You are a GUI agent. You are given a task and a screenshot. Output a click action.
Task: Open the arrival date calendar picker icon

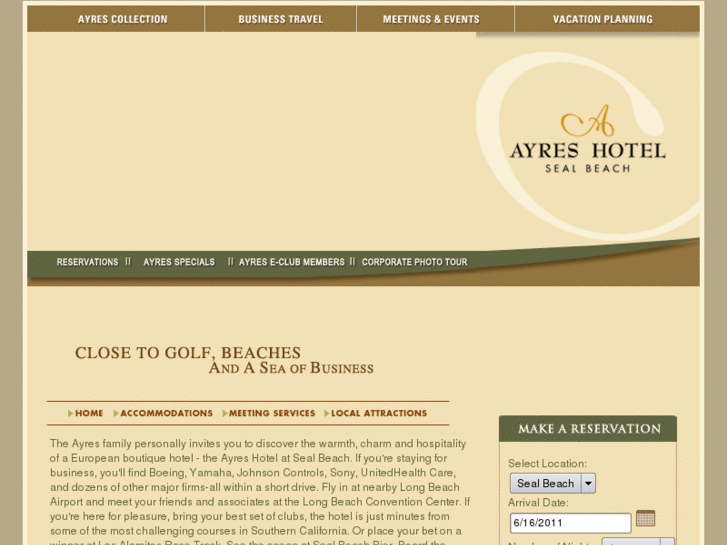(x=645, y=518)
